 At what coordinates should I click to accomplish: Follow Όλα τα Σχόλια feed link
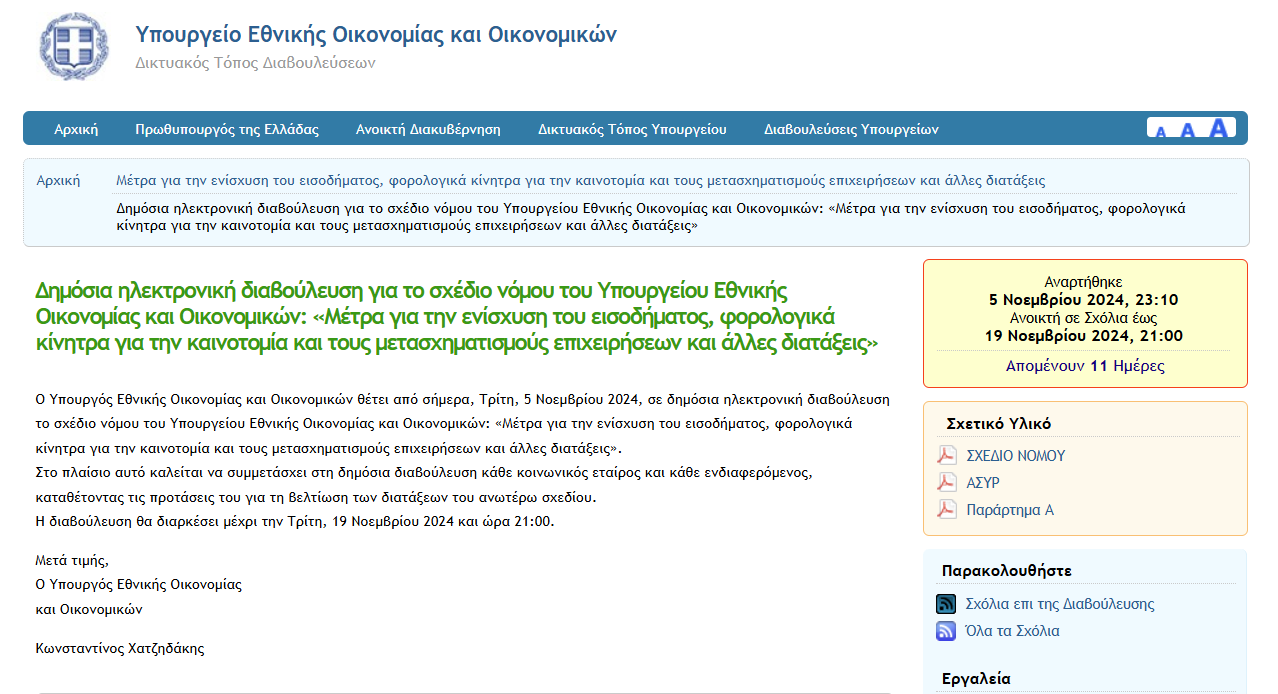[x=1013, y=631]
